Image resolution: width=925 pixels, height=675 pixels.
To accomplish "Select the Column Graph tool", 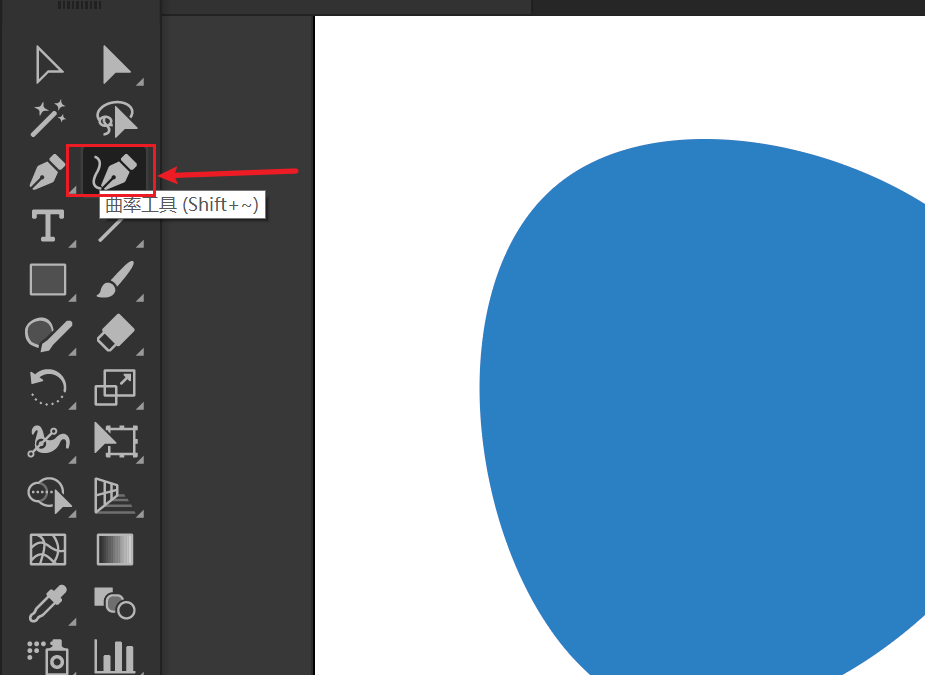I will (x=115, y=657).
